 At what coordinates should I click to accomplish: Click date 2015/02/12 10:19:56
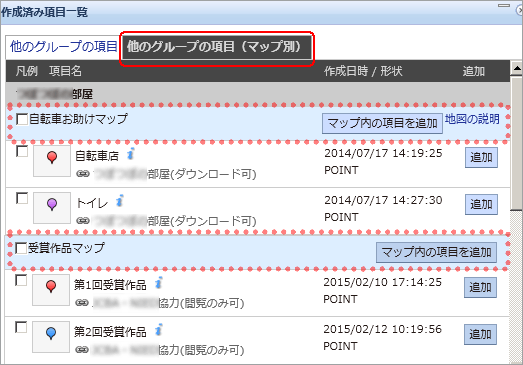tap(382, 329)
